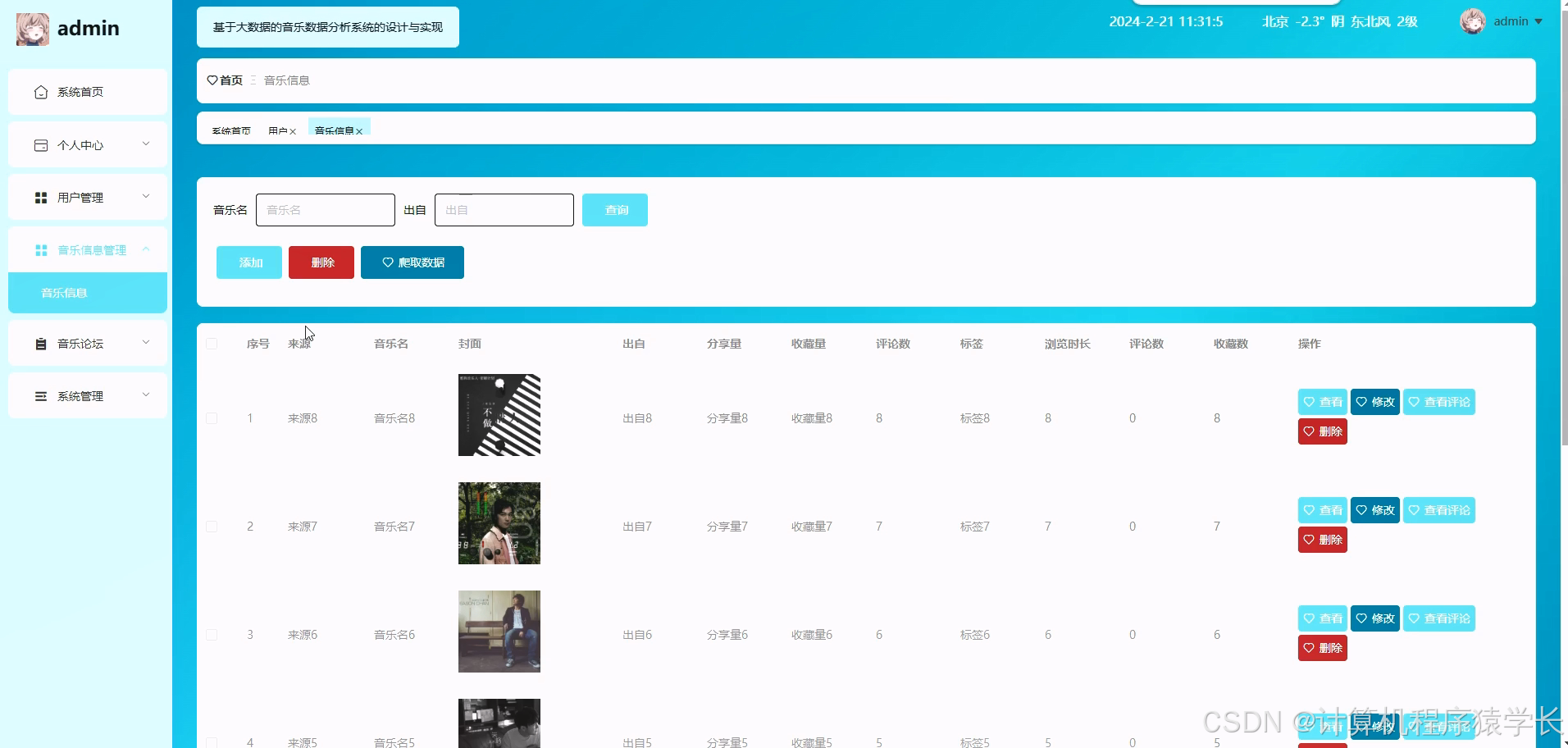
Task: Click the cell text 出自8
Action: (x=637, y=418)
